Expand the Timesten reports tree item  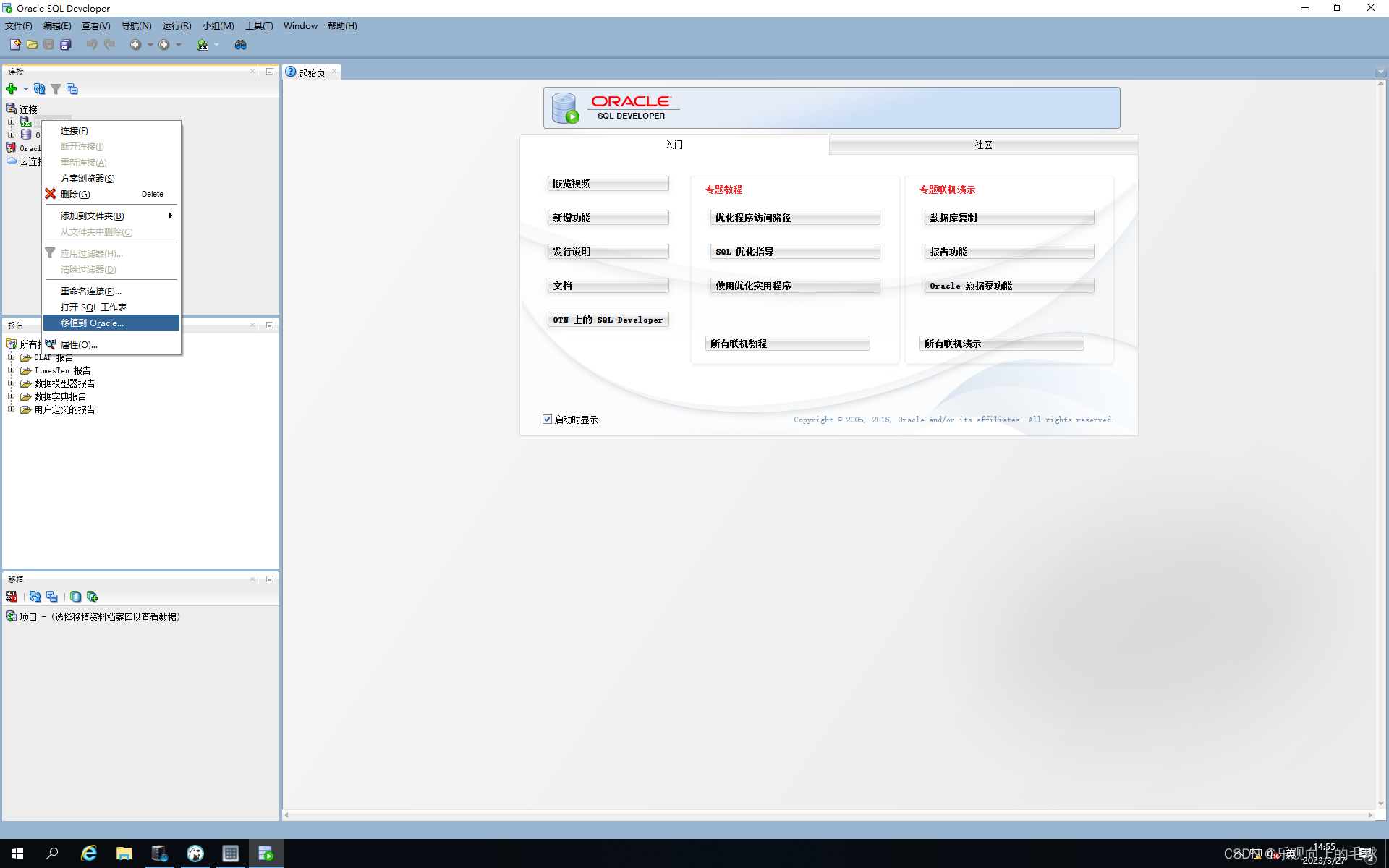point(10,370)
